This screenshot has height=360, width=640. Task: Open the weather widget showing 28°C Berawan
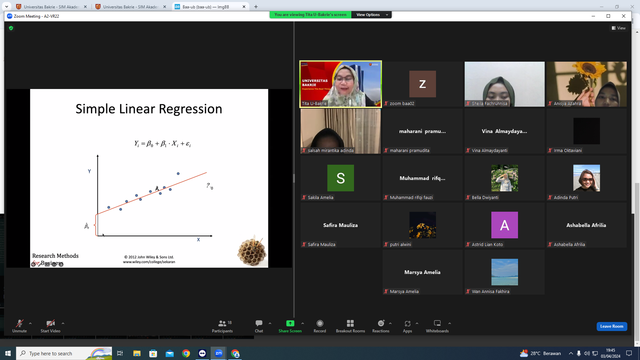tap(540, 353)
